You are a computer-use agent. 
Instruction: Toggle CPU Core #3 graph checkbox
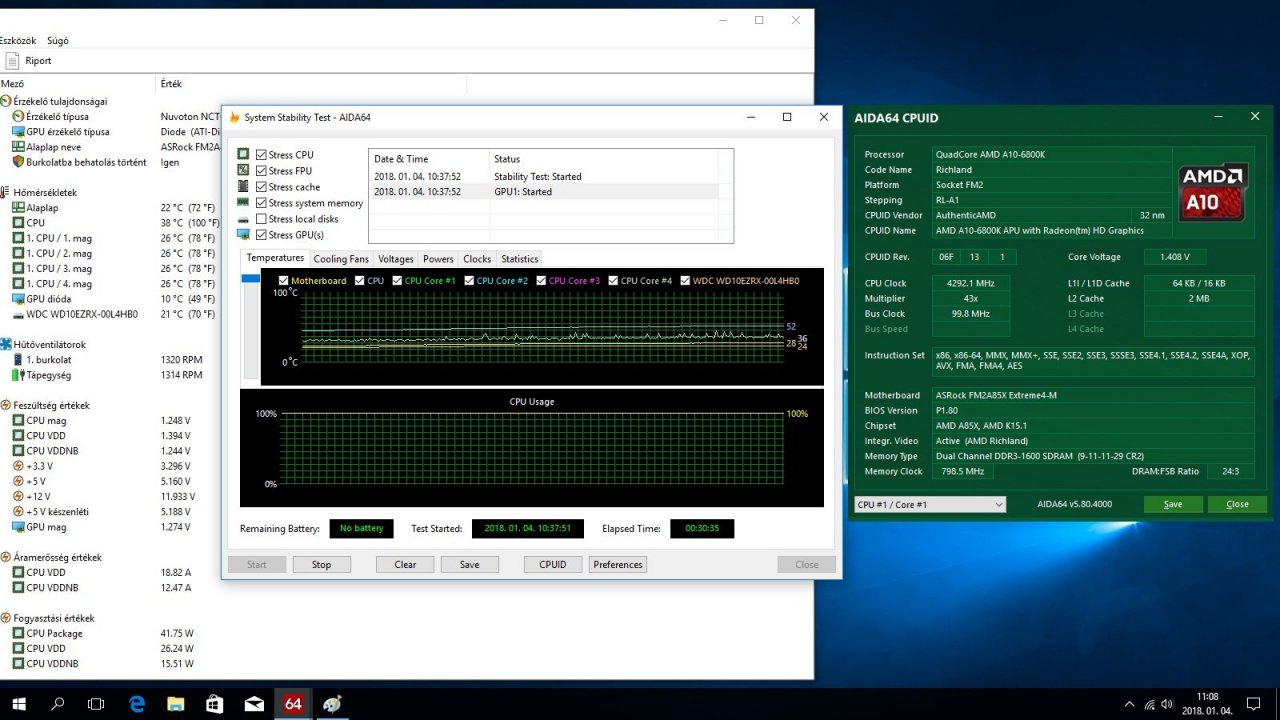[x=542, y=281]
